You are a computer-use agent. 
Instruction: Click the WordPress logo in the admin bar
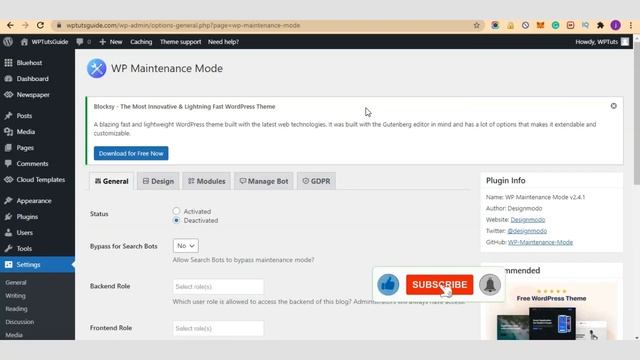8,42
